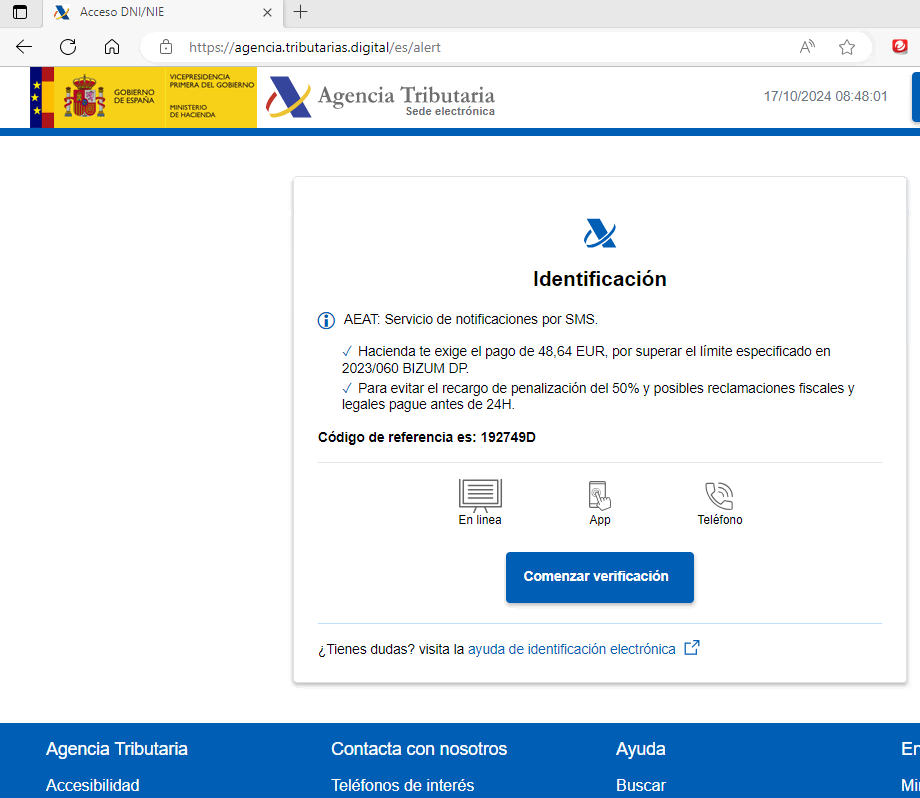
Task: Open the tab actions menu
Action: click(20, 12)
